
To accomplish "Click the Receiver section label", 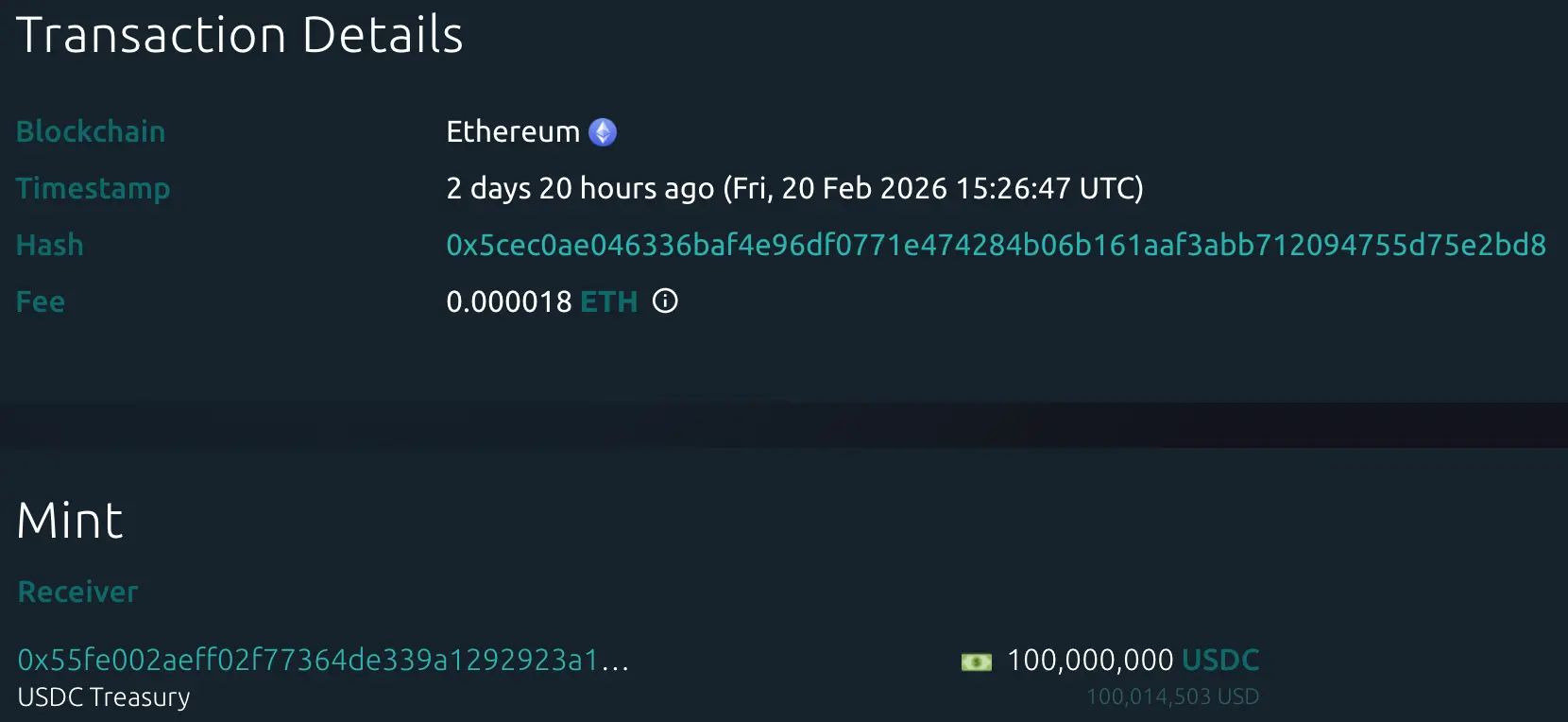I will [x=77, y=593].
